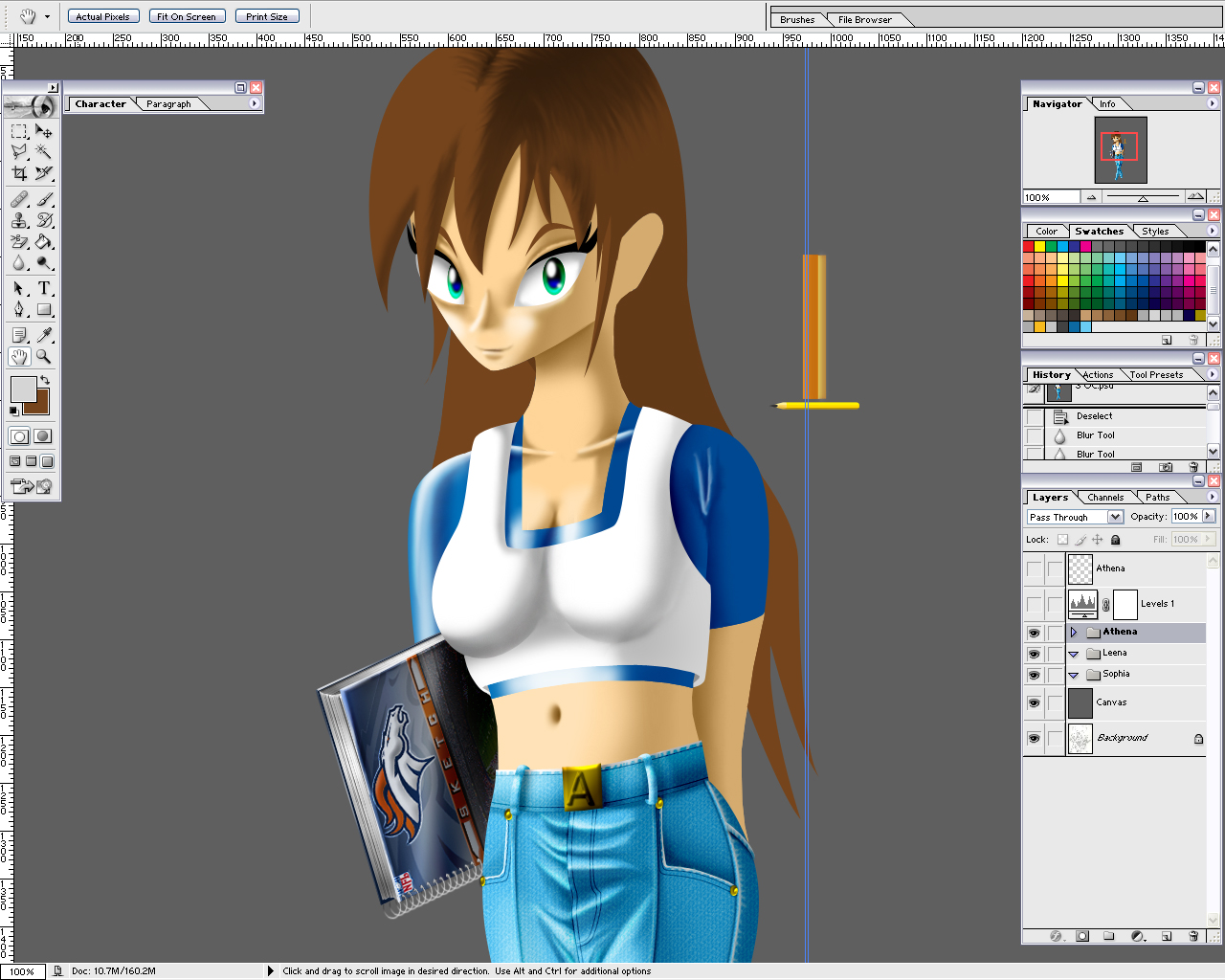Select the Slice tool
The width and height of the screenshot is (1225, 980).
pyautogui.click(x=44, y=173)
